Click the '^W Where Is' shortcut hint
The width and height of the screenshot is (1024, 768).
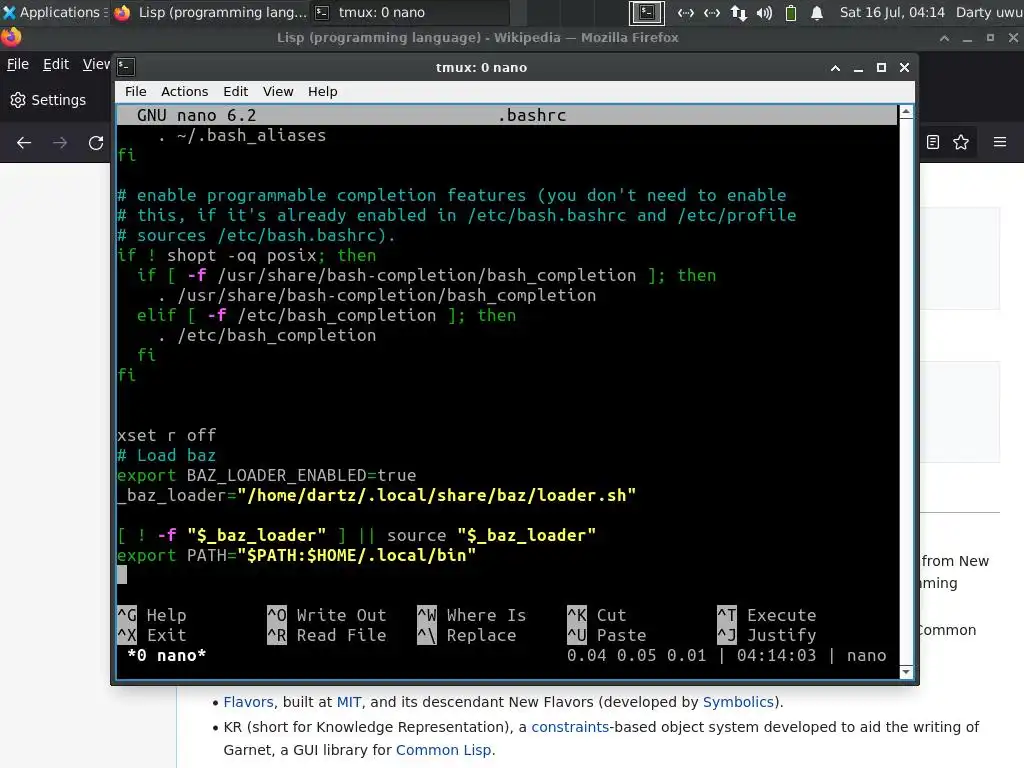472,615
